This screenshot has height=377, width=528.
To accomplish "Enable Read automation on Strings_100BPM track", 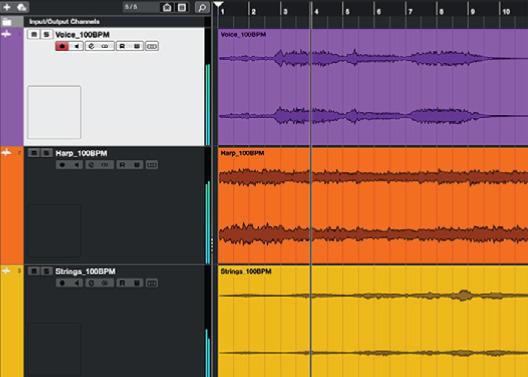I will tap(123, 283).
